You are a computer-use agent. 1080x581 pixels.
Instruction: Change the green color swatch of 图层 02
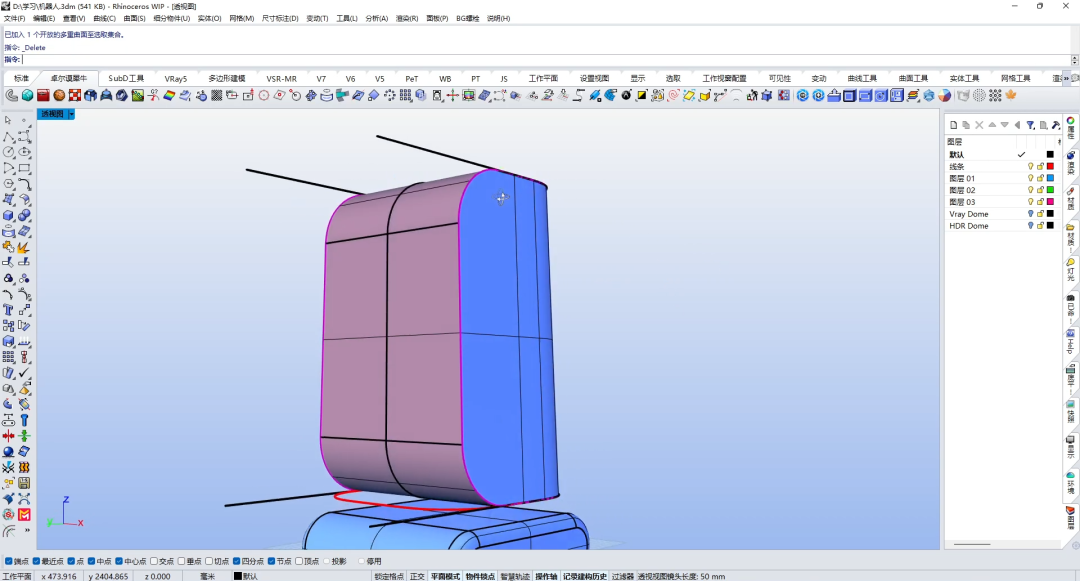(x=1050, y=190)
